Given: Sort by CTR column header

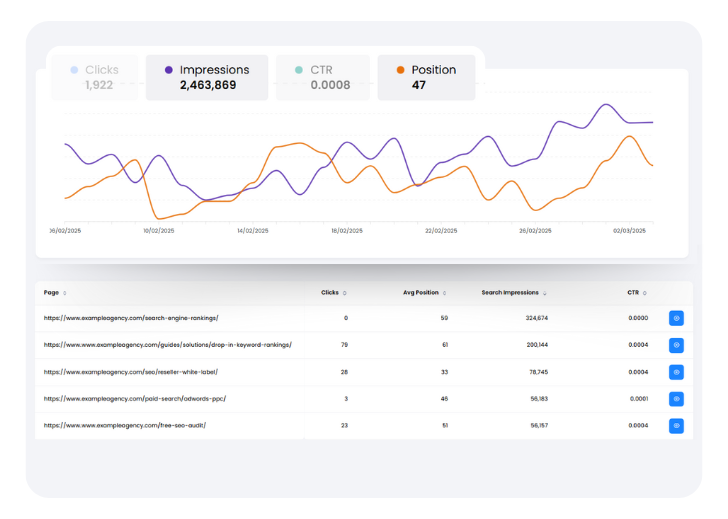Looking at the screenshot, I should point(637,293).
